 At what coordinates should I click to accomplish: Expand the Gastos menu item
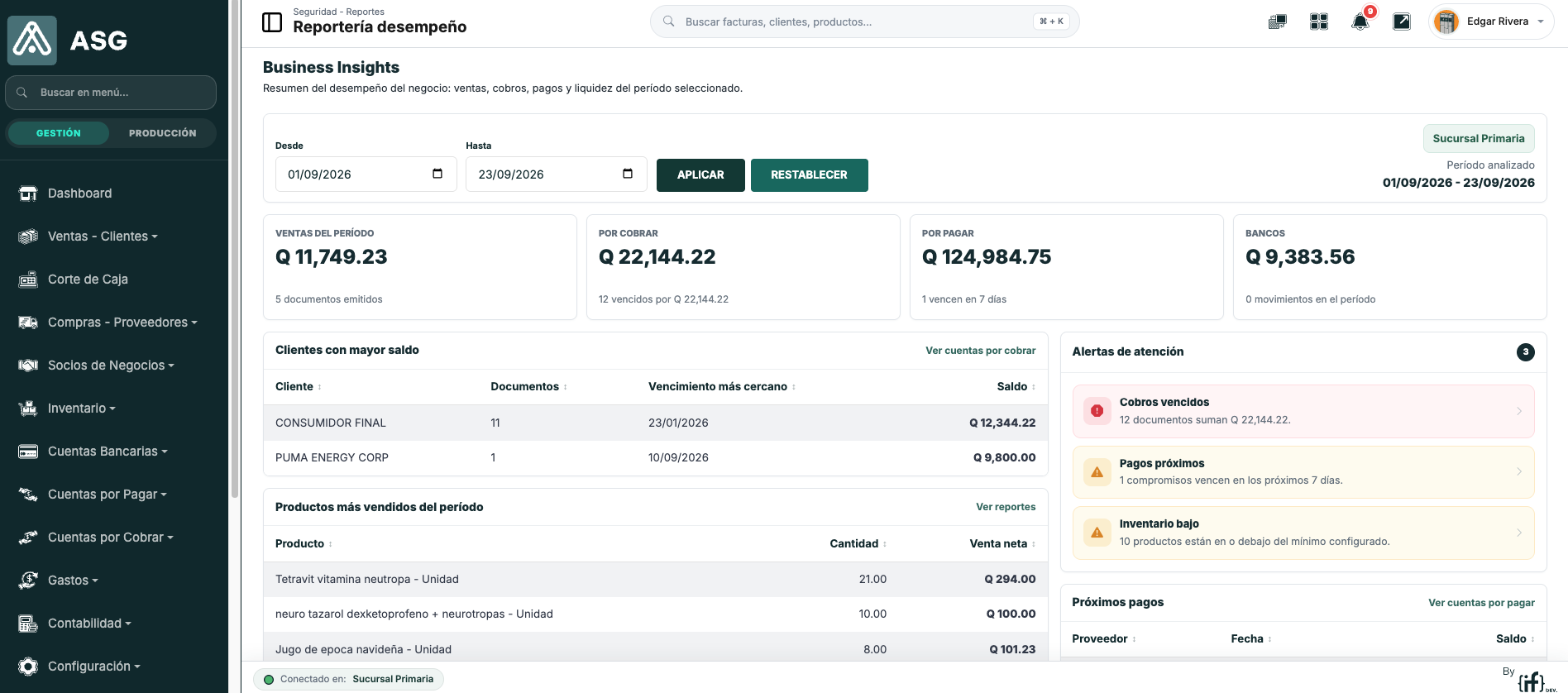click(x=73, y=581)
